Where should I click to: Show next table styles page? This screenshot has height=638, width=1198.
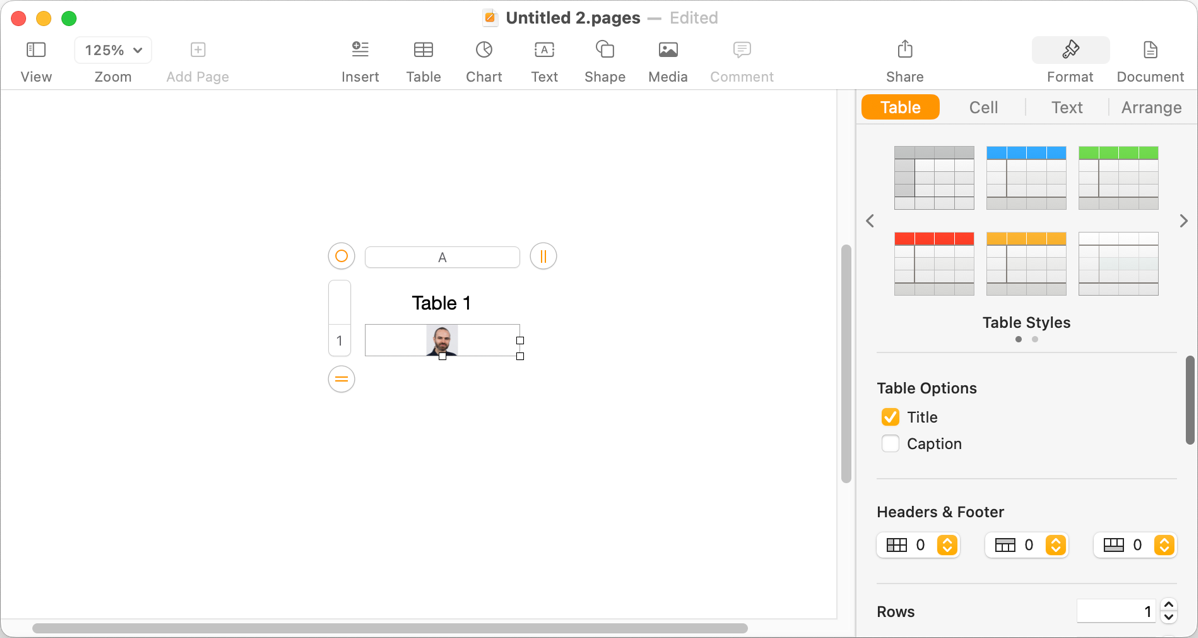coord(1184,221)
